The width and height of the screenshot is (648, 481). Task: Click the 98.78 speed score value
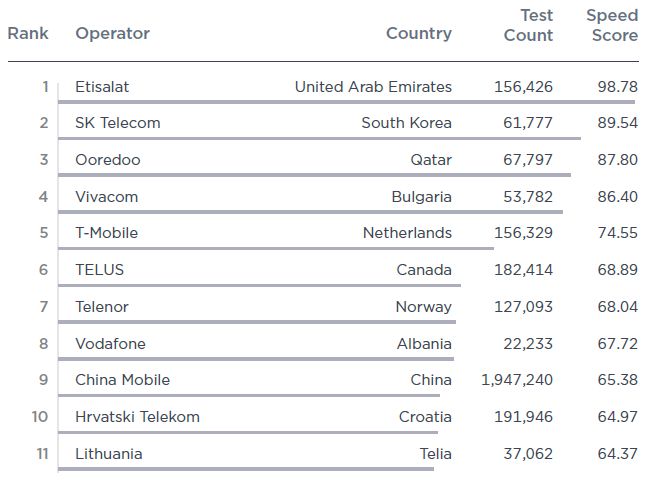pos(616,87)
